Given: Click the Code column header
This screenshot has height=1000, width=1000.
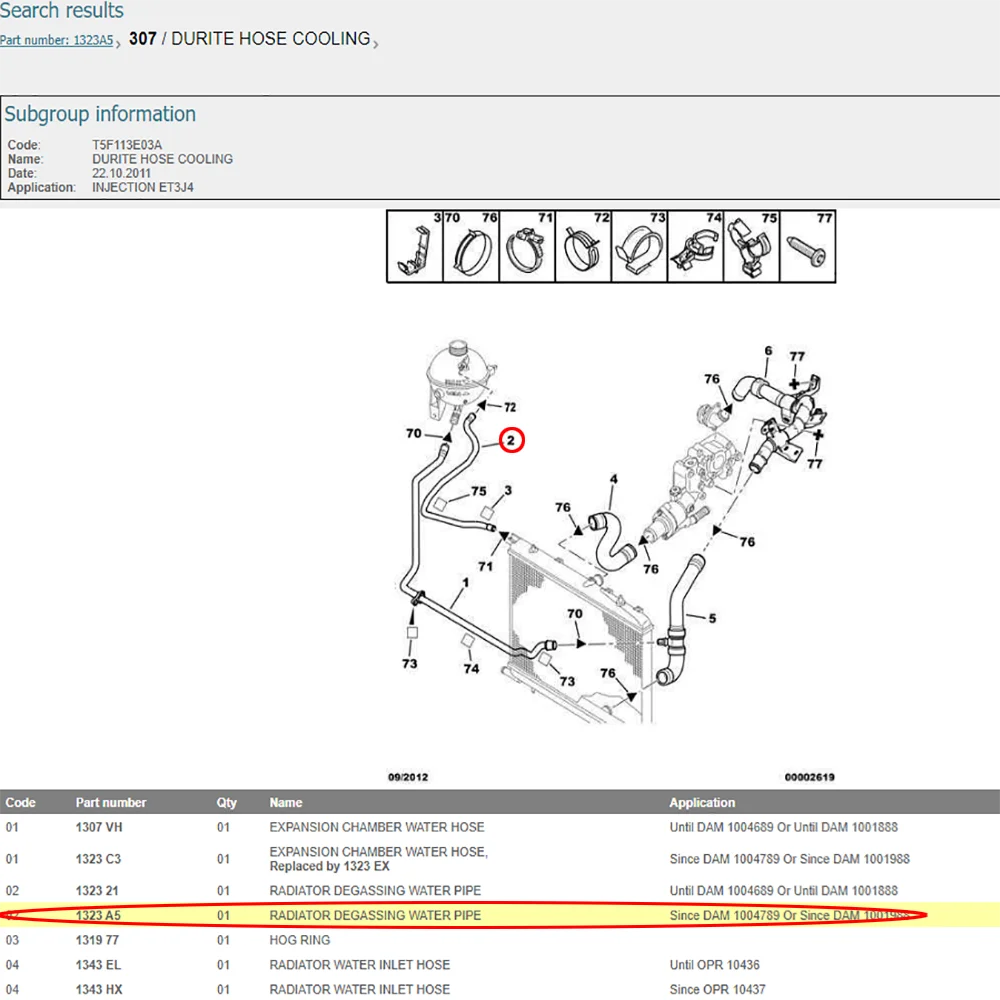Looking at the screenshot, I should 20,802.
